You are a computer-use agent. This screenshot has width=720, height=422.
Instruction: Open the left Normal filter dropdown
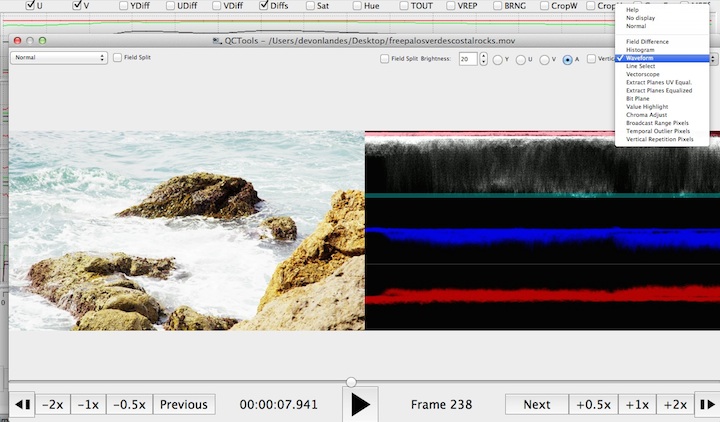pos(59,57)
